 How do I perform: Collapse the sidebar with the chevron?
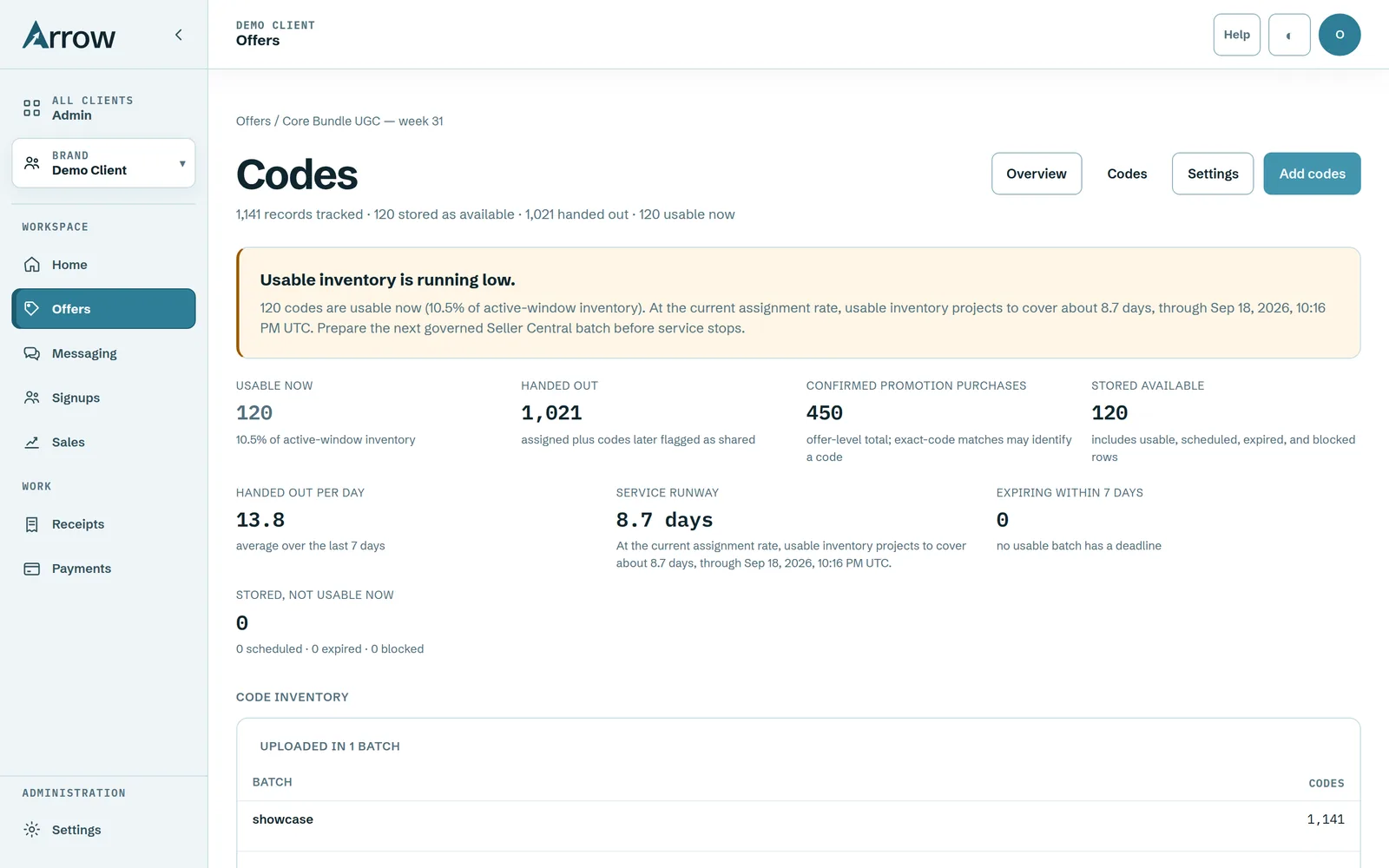[179, 35]
